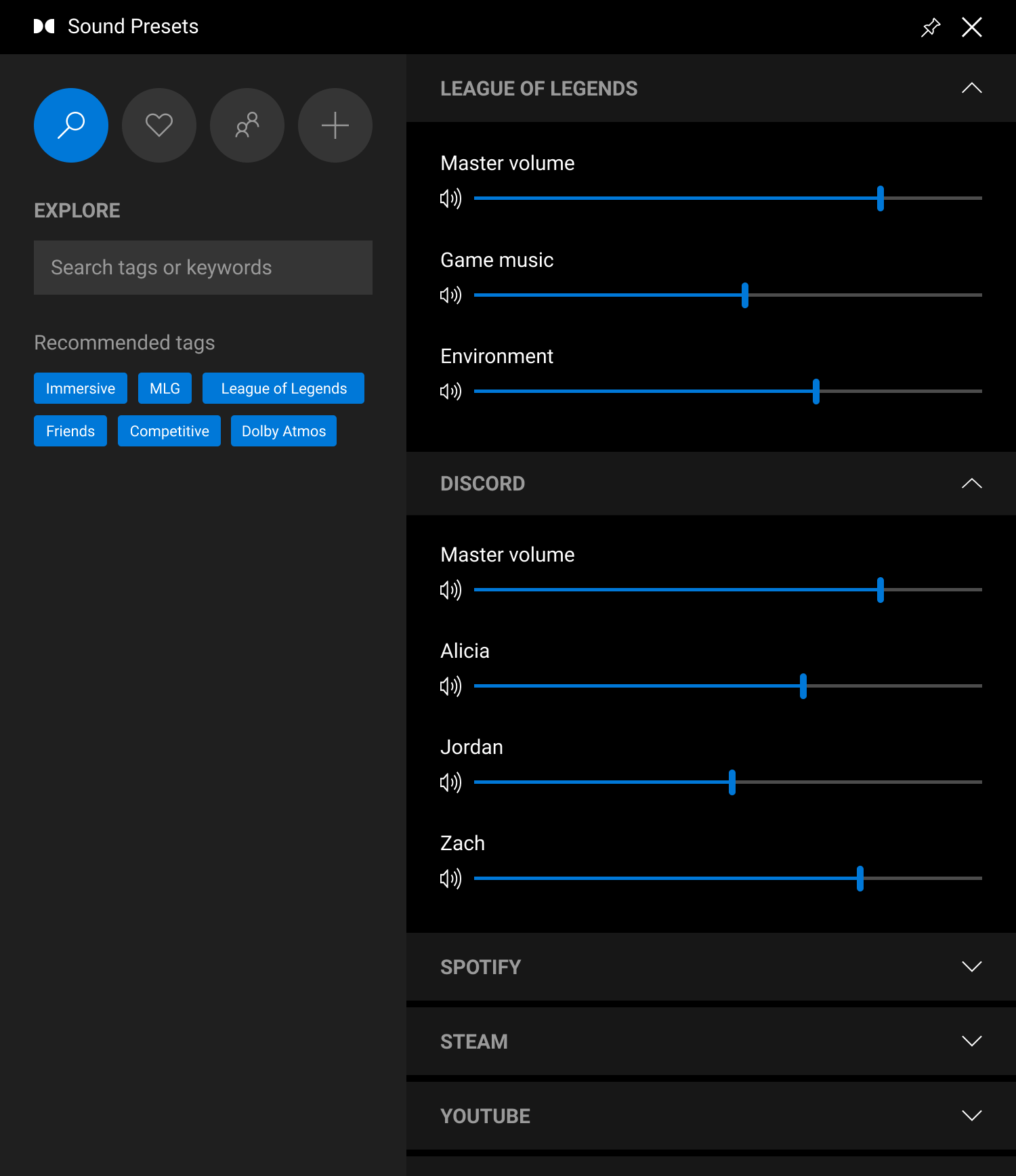The width and height of the screenshot is (1016, 1176).
Task: Click Alicia's volume slider handle
Action: point(803,686)
